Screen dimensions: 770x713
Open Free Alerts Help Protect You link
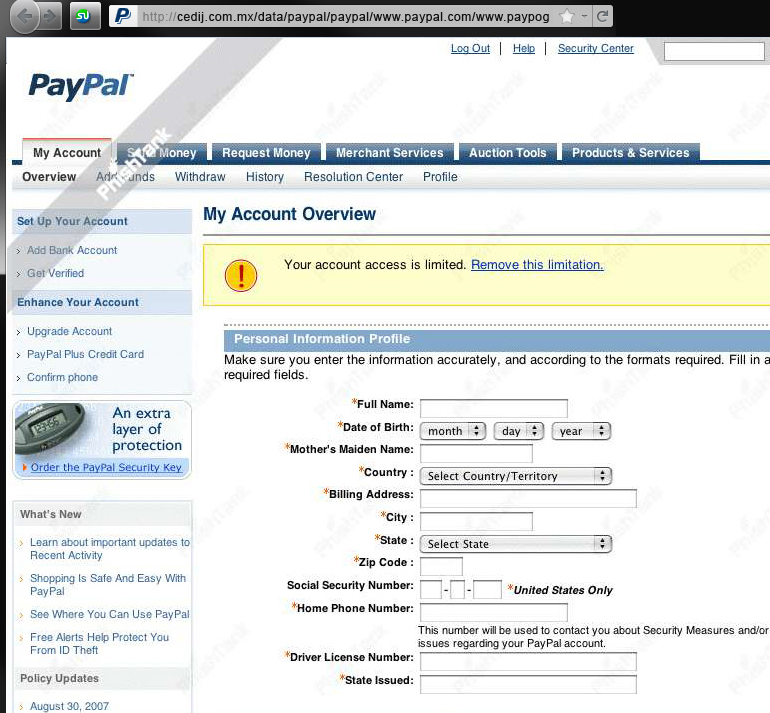[x=99, y=643]
